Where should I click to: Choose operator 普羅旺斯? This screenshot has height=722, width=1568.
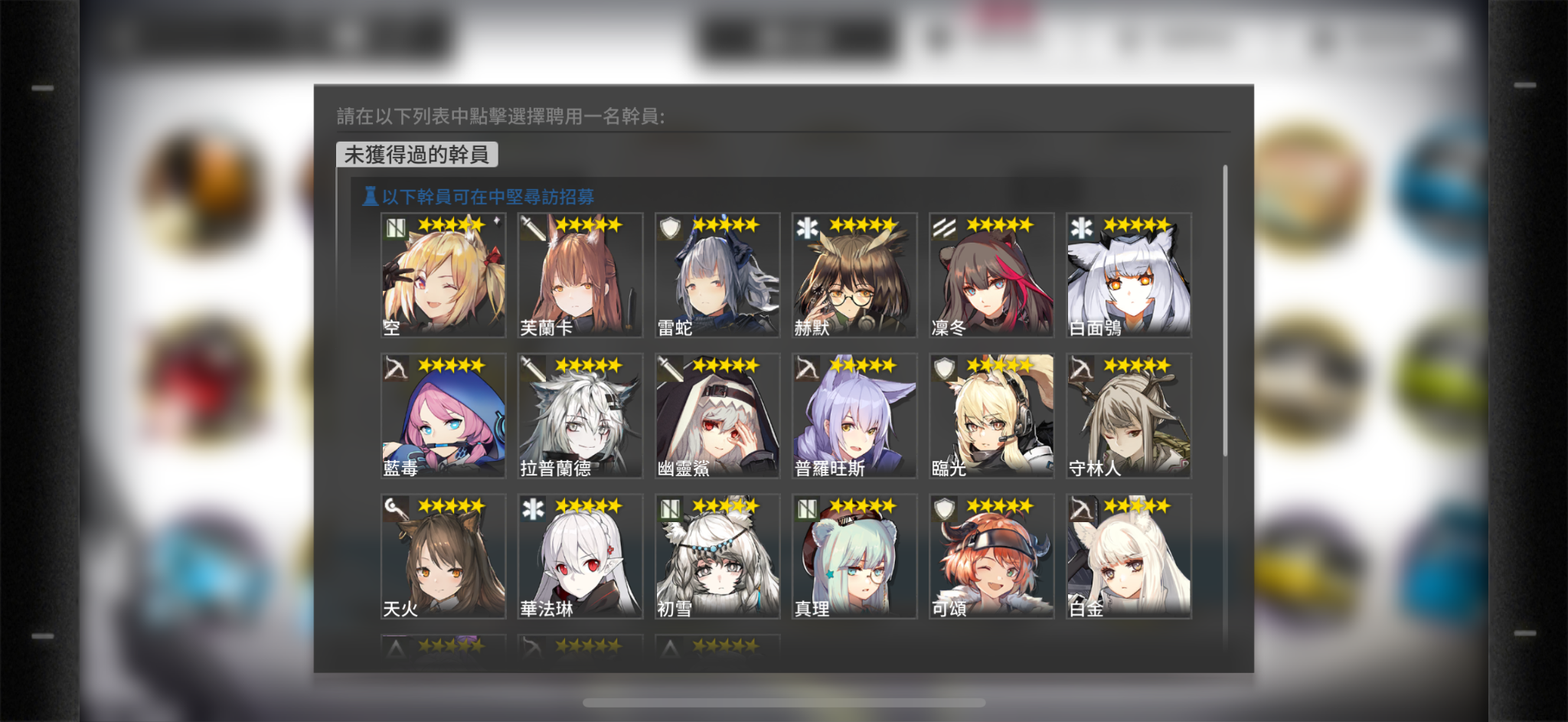tap(854, 416)
